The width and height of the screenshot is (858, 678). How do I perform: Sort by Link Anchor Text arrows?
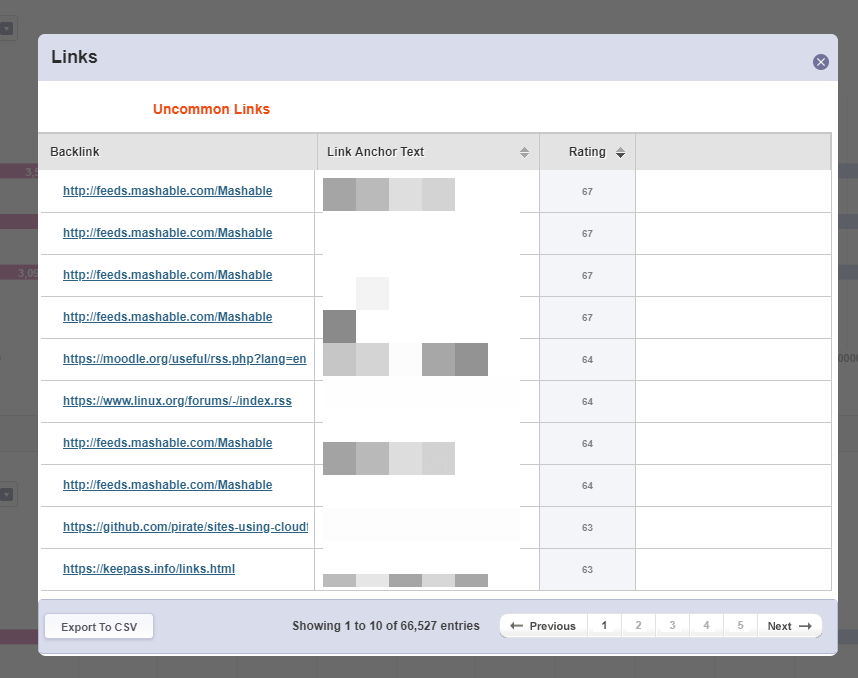point(524,153)
